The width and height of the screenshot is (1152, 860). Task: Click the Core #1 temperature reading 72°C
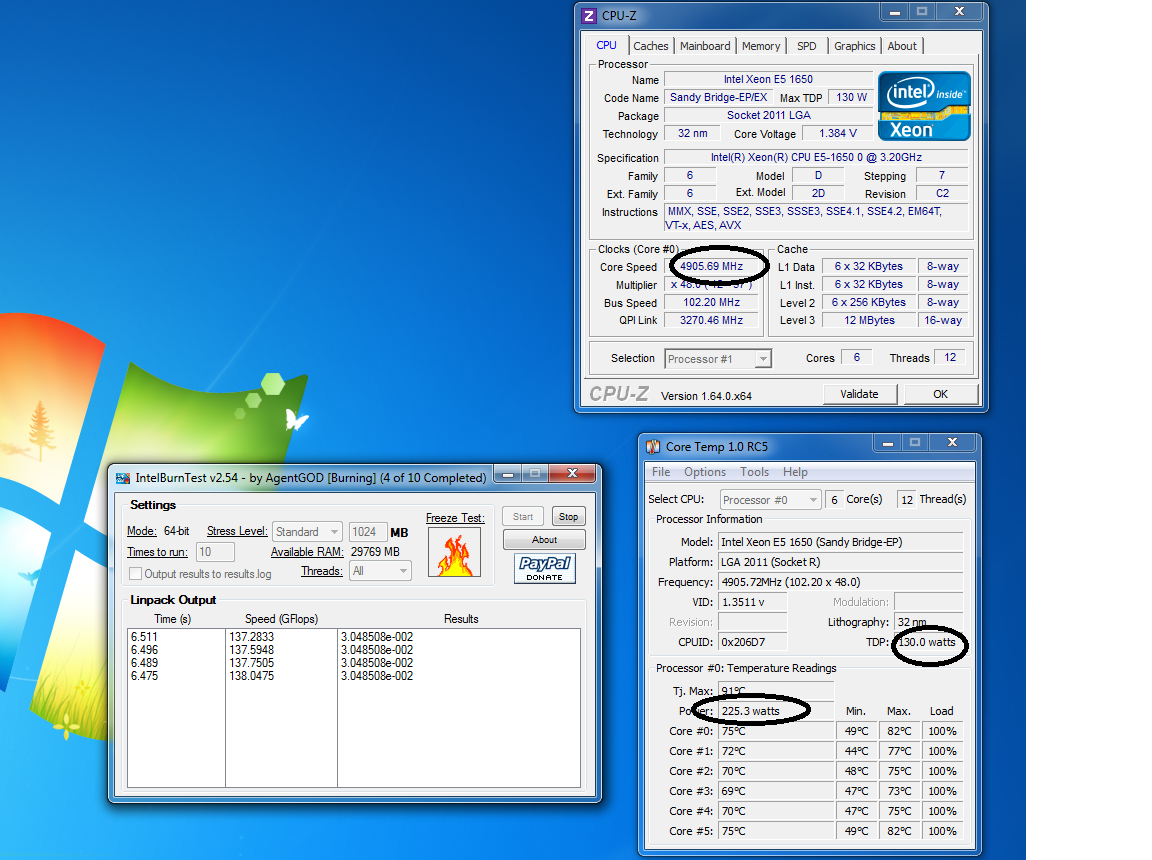777,751
